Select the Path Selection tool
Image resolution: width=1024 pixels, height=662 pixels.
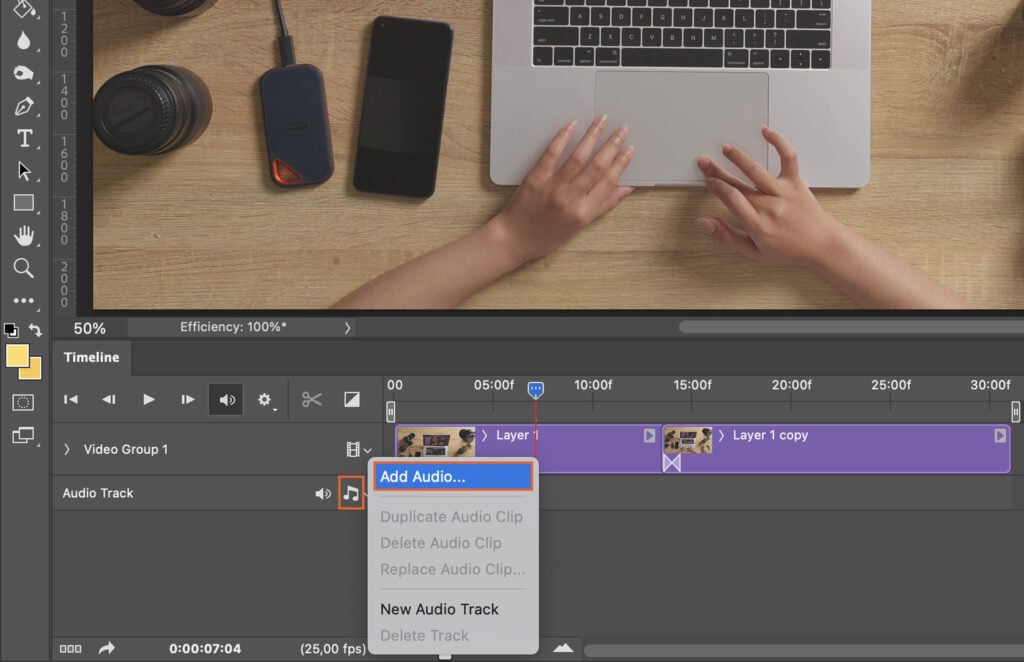coord(25,170)
